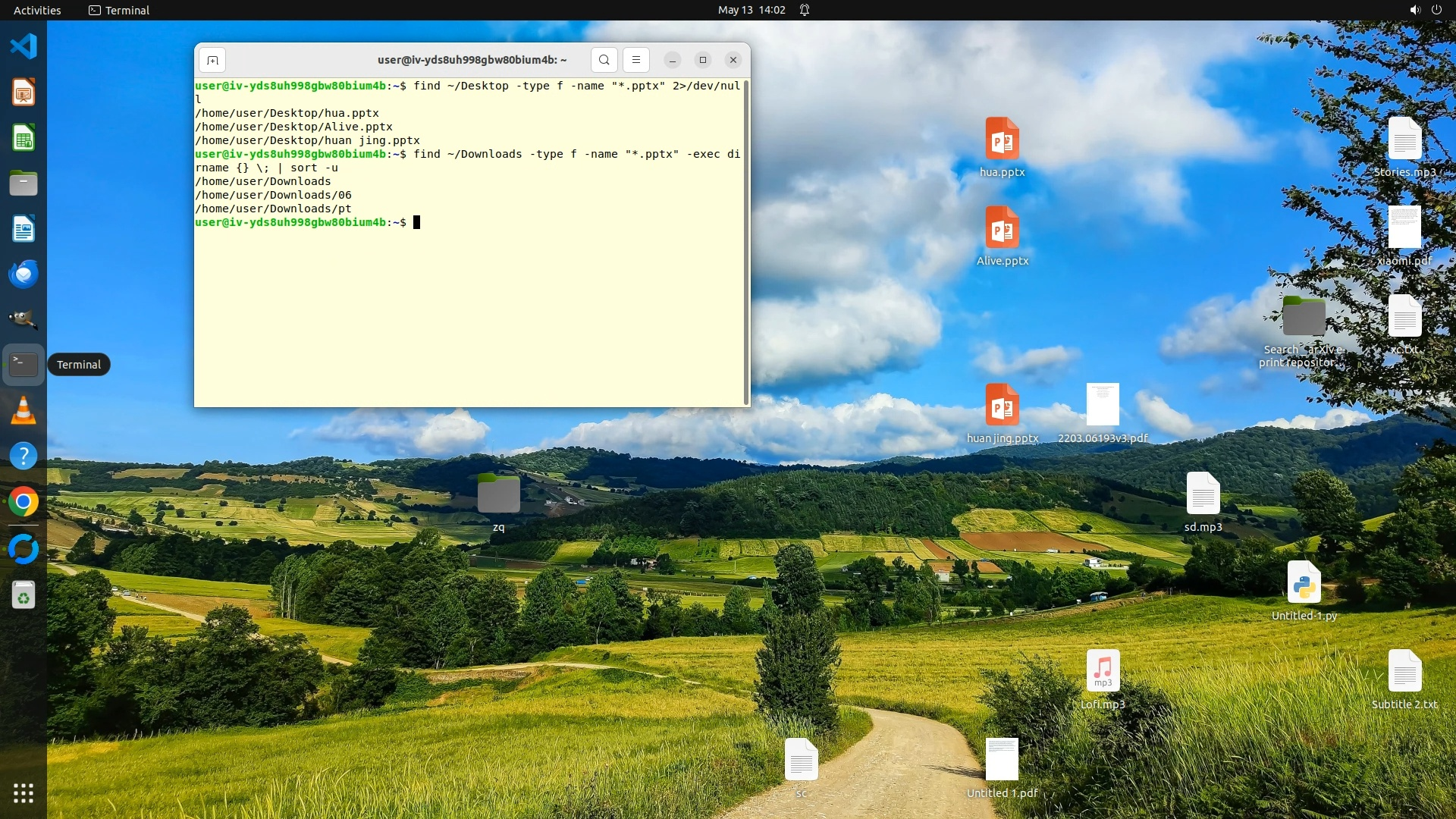Launch Visual Studio Code from dock

click(24, 47)
